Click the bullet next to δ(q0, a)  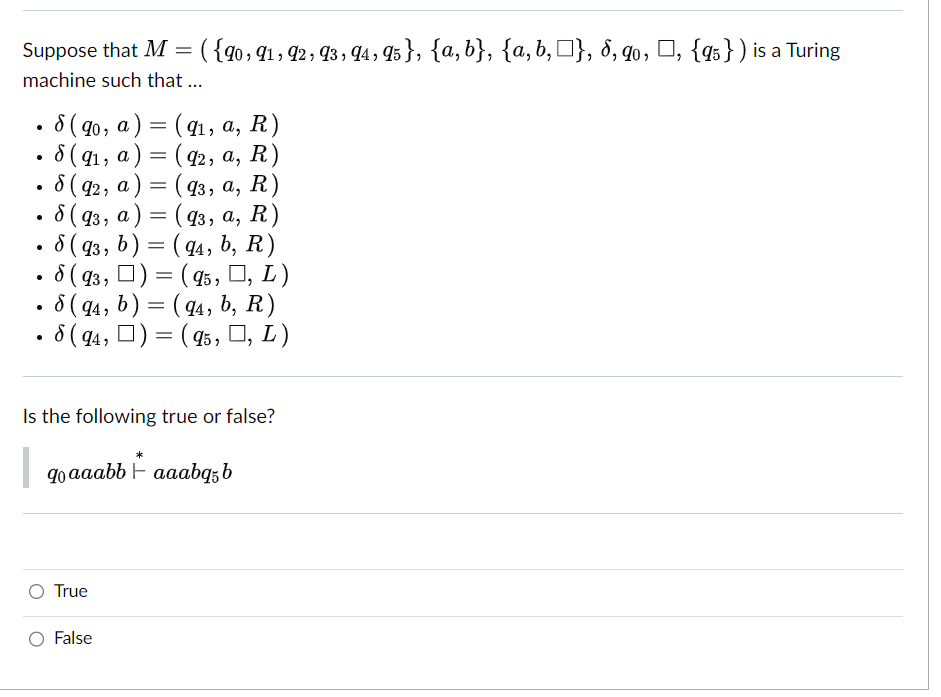(x=38, y=126)
